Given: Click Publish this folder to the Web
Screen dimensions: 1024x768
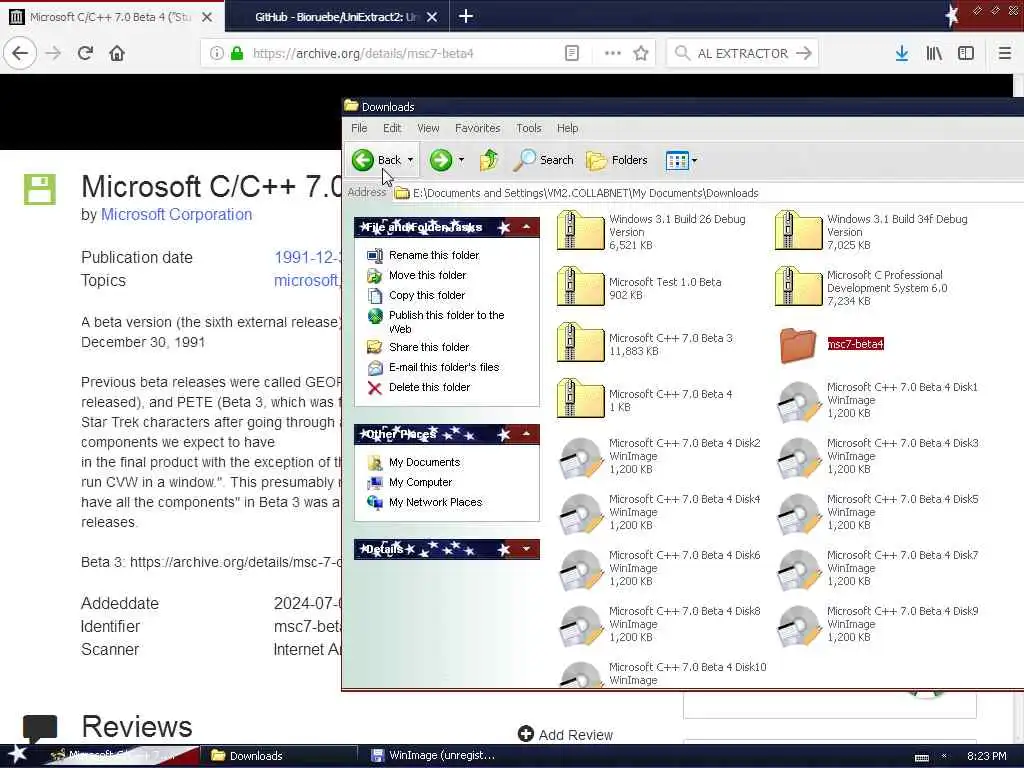Looking at the screenshot, I should coord(446,321).
